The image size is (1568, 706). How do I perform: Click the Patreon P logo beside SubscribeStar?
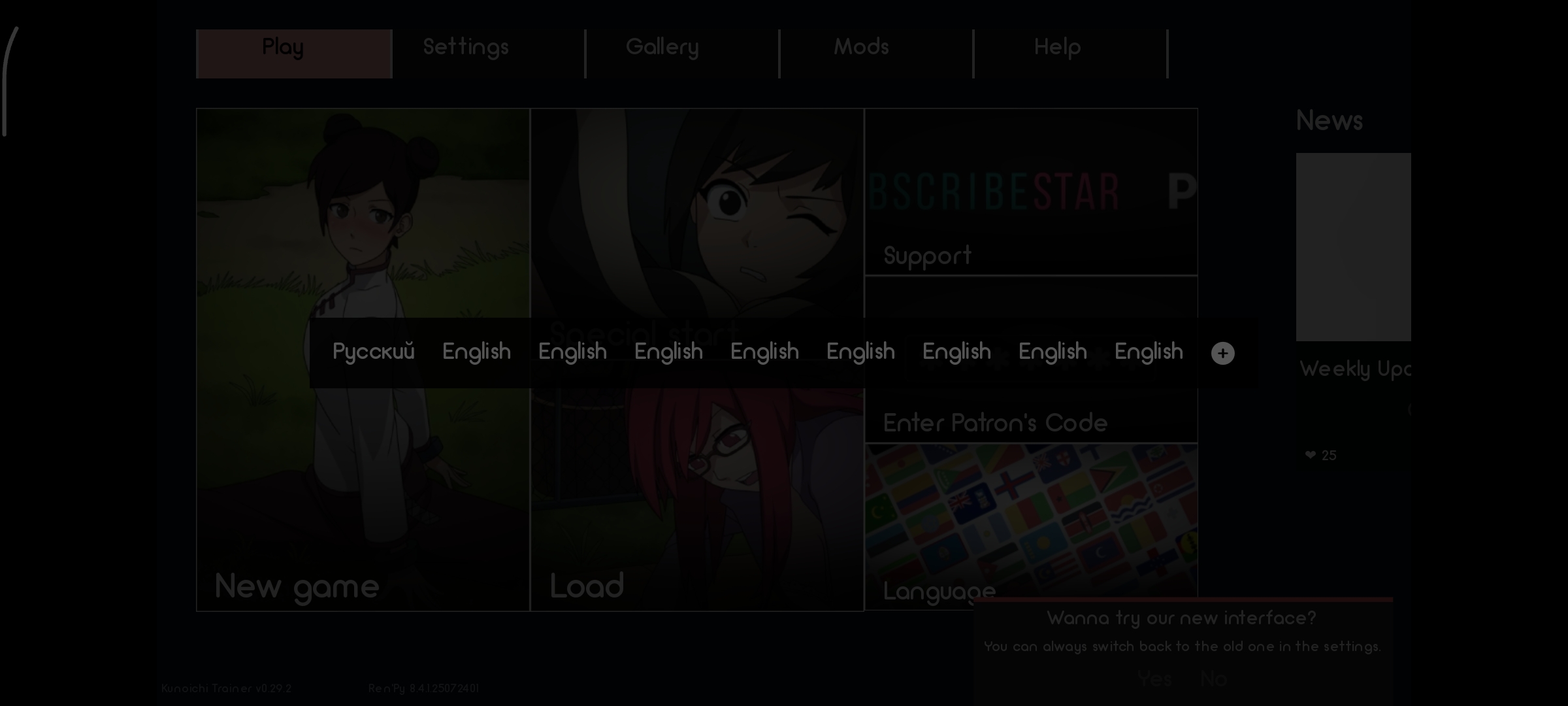(x=1181, y=192)
